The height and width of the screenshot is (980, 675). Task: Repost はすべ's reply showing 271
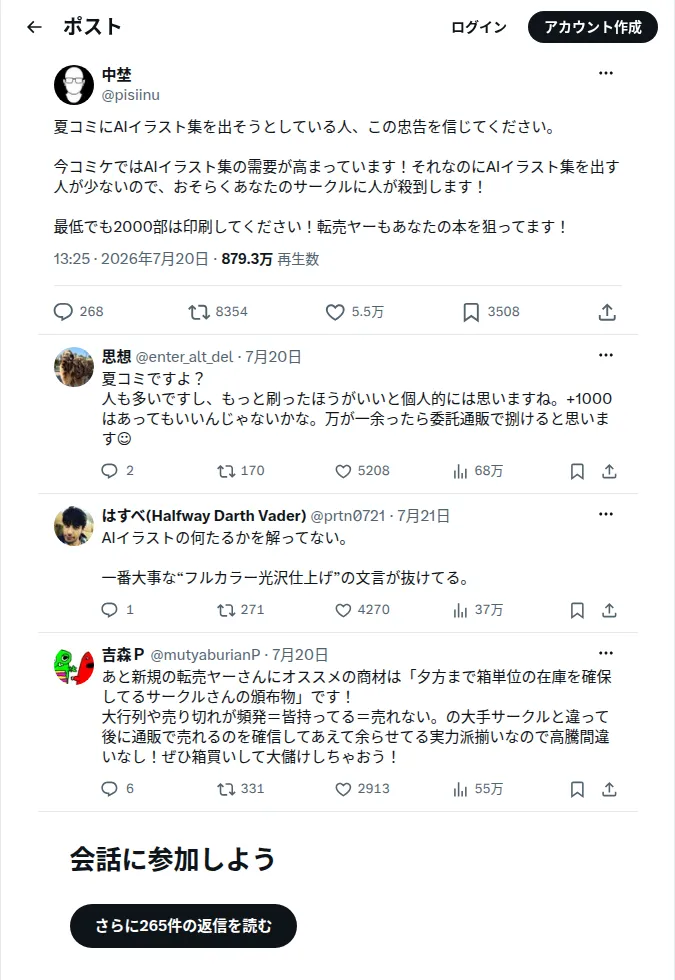(226, 610)
